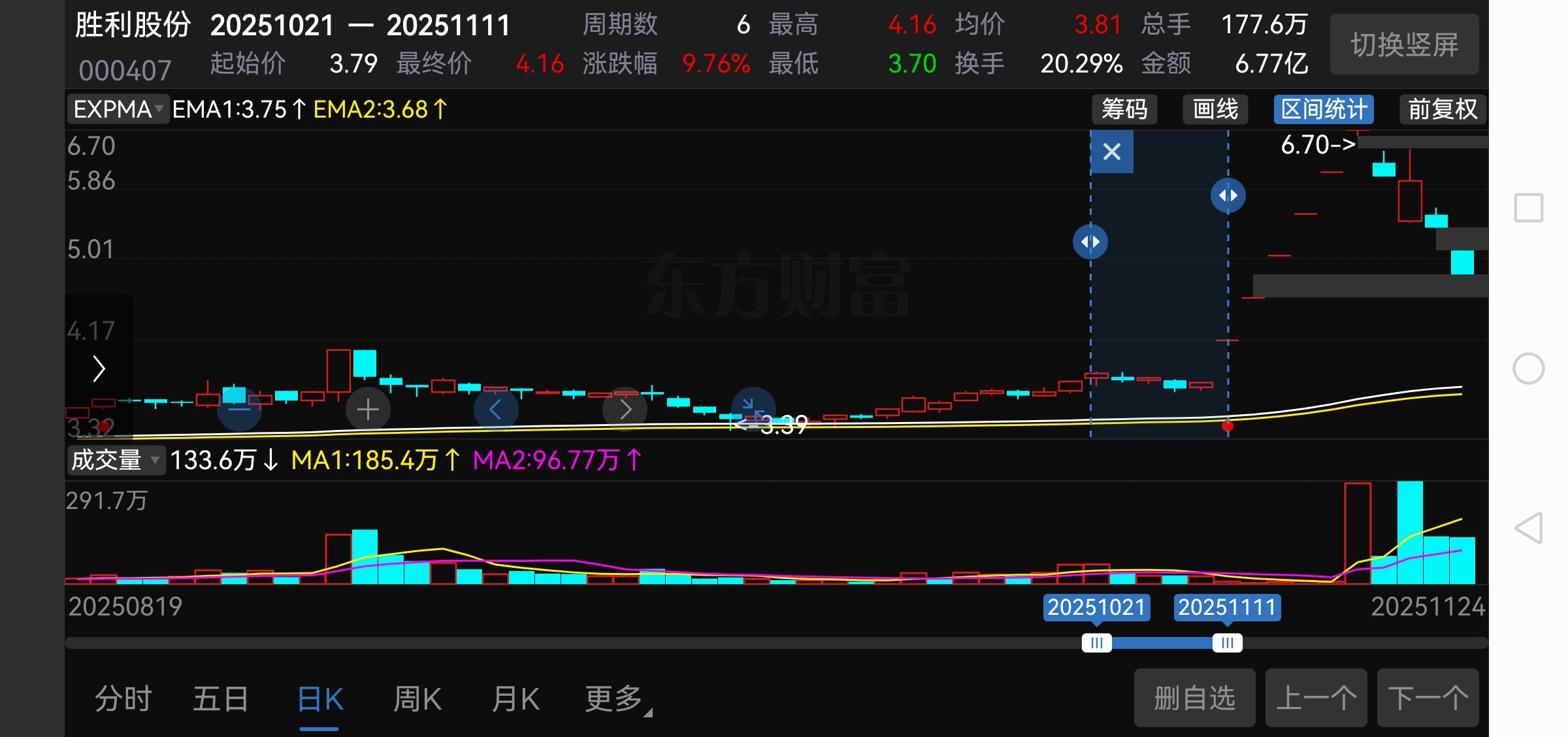Image resolution: width=1568 pixels, height=737 pixels.
Task: Click the right arrow pan chart icon
Action: 625,410
